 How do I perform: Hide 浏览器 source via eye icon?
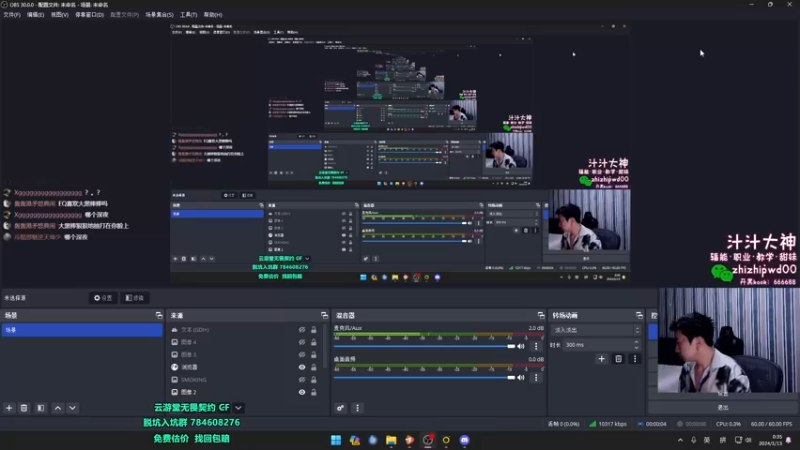(302, 367)
